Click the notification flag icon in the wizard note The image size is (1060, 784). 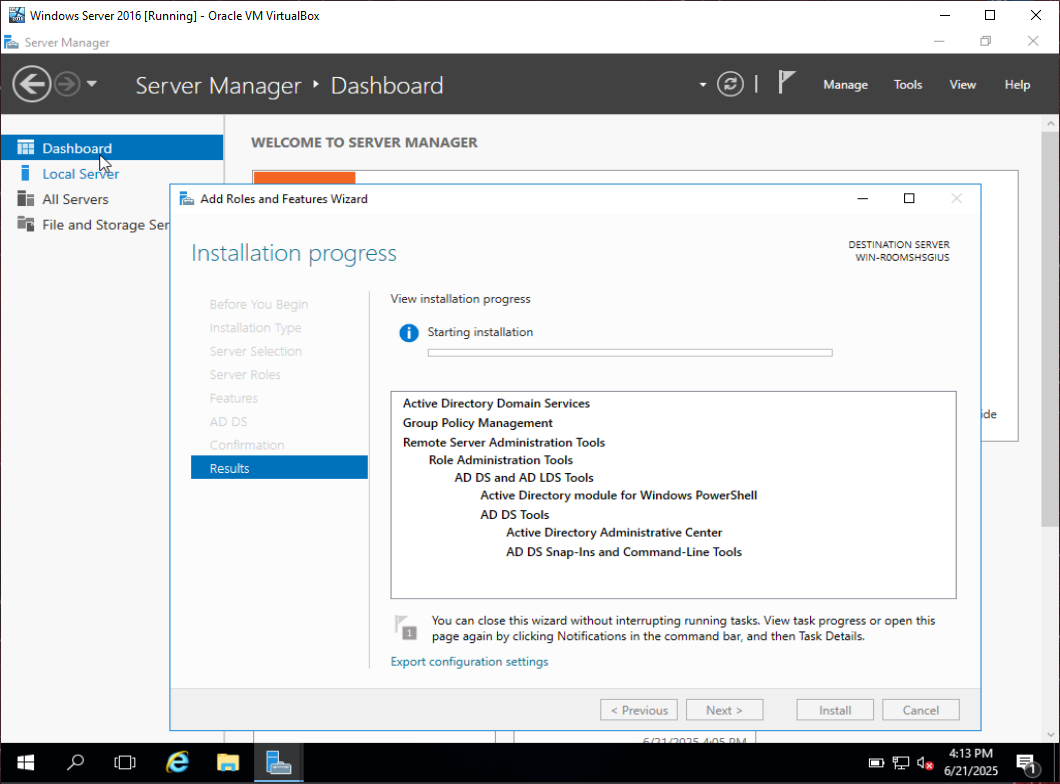tap(406, 627)
